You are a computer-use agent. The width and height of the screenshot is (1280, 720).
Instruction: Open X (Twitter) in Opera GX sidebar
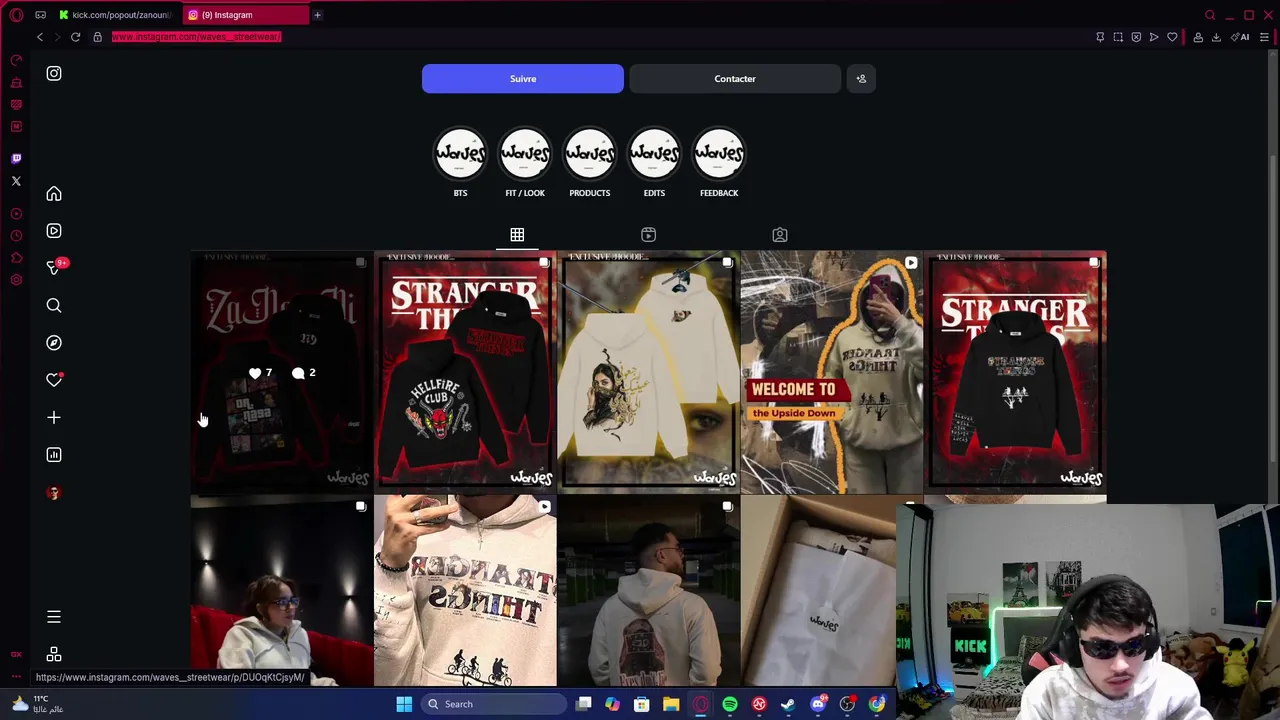pyautogui.click(x=16, y=181)
